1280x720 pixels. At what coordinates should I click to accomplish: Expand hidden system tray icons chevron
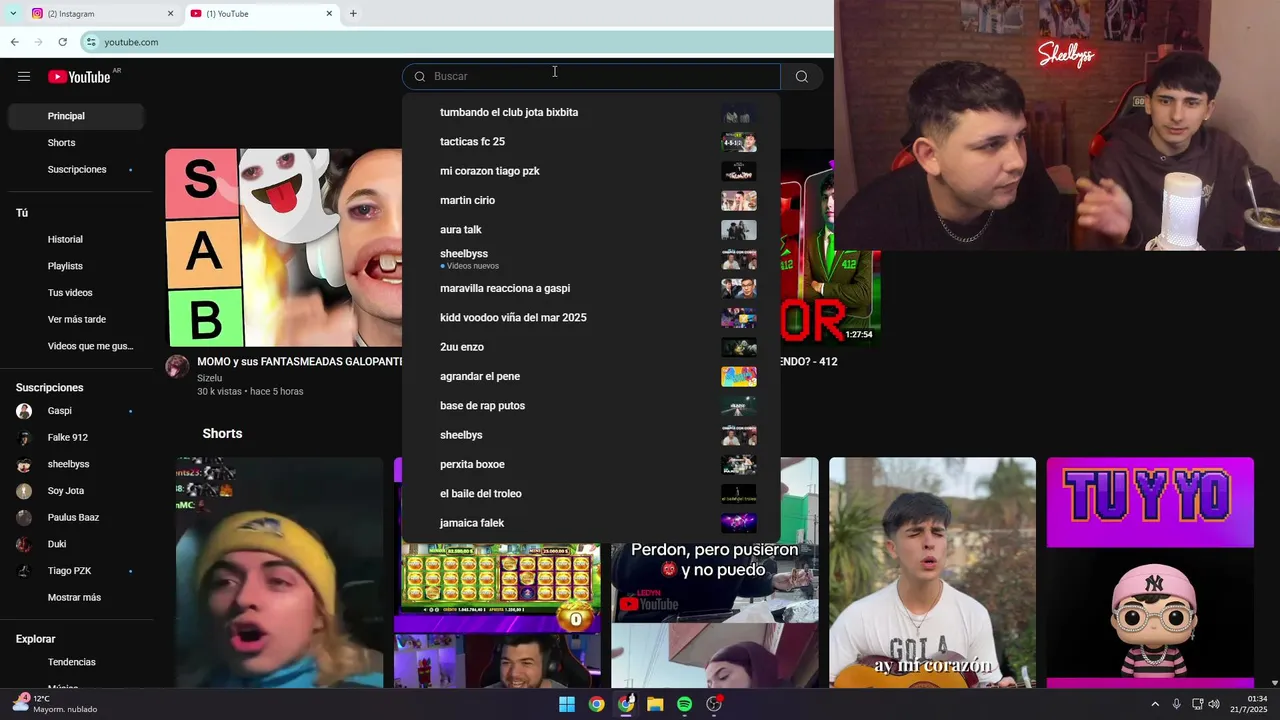click(1155, 704)
